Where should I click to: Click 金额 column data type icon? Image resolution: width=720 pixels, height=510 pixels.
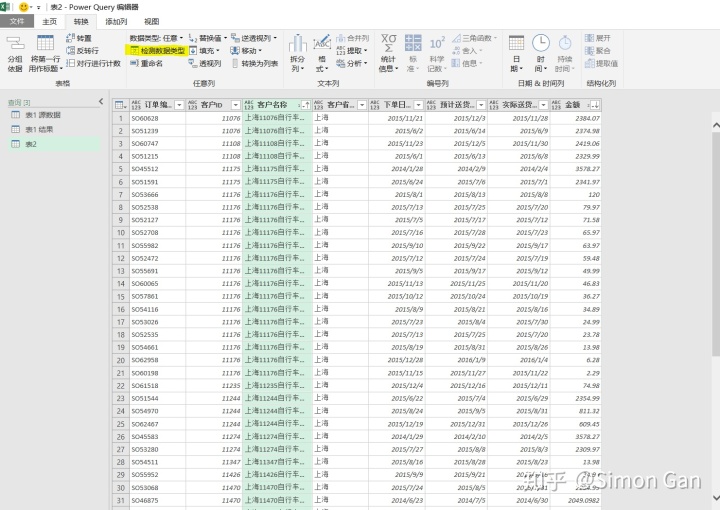[556, 105]
